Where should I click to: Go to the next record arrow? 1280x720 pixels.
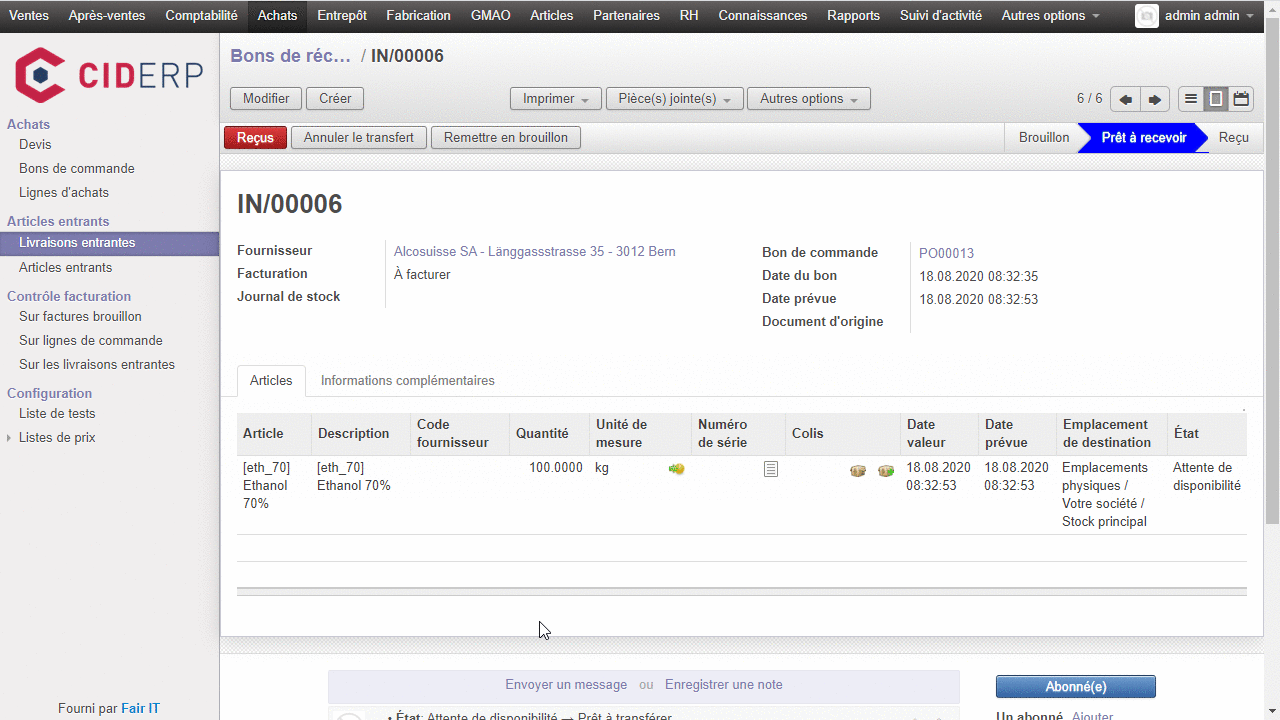coord(1155,99)
